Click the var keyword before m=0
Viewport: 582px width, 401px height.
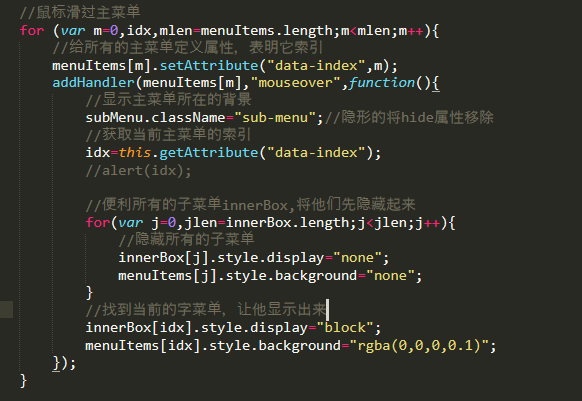tap(73, 30)
